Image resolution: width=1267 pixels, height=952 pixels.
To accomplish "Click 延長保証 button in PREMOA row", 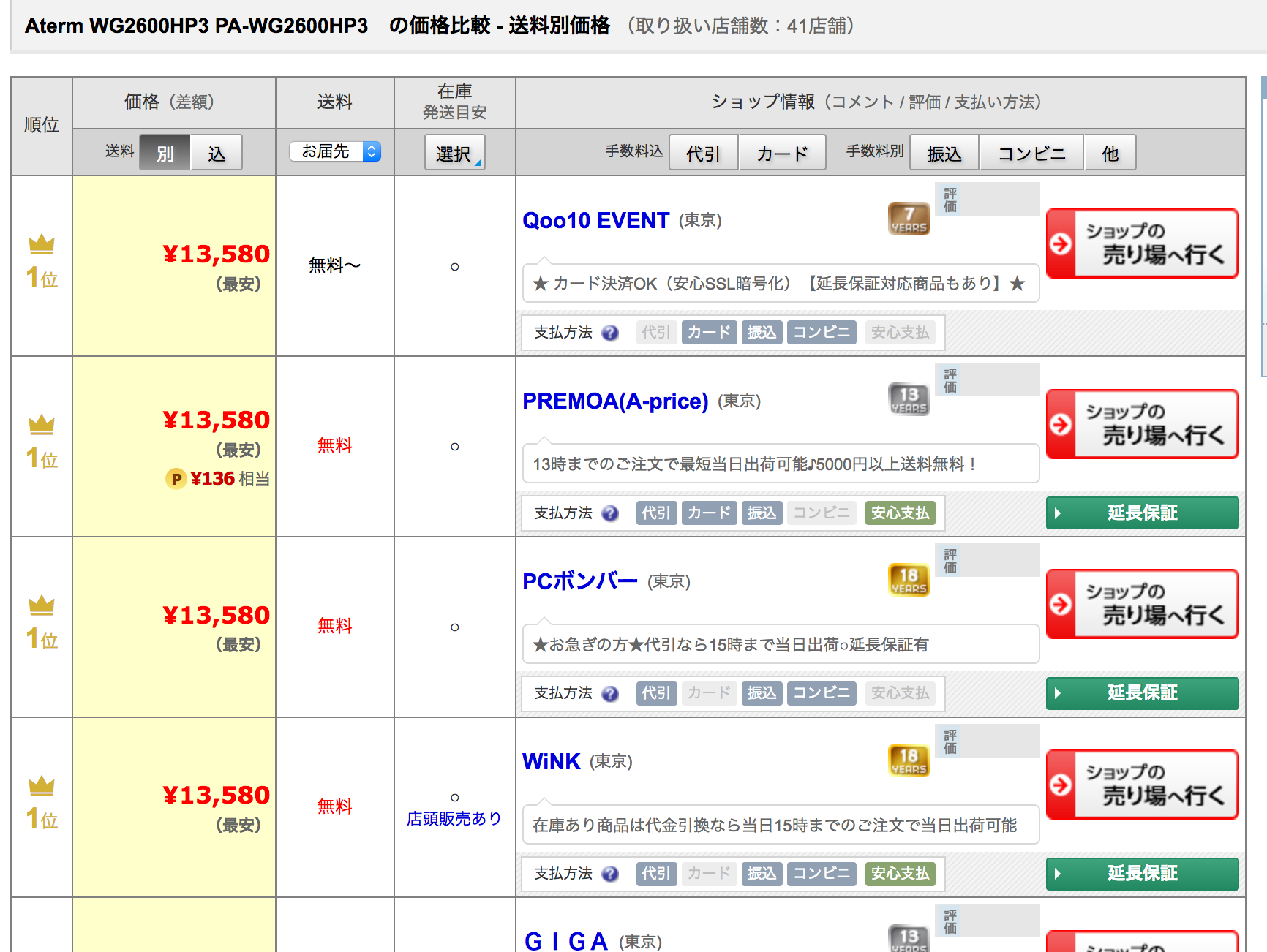I will click(1142, 513).
